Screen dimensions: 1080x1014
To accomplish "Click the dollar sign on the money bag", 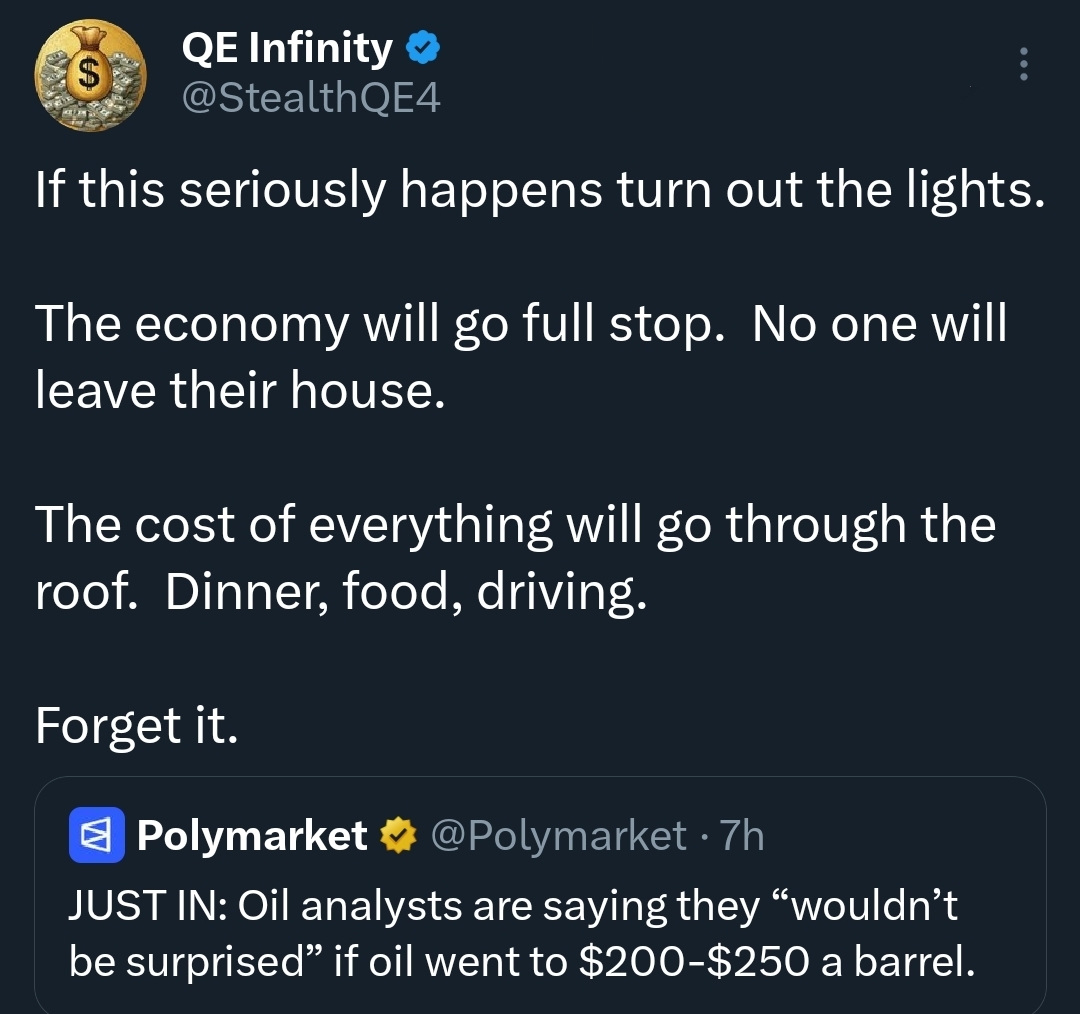I will point(87,70).
